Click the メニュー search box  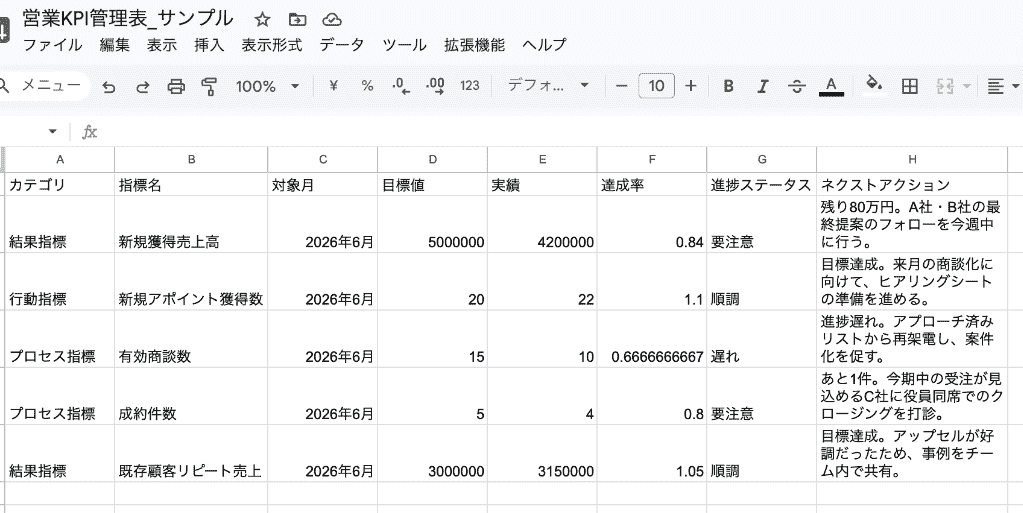coord(43,86)
